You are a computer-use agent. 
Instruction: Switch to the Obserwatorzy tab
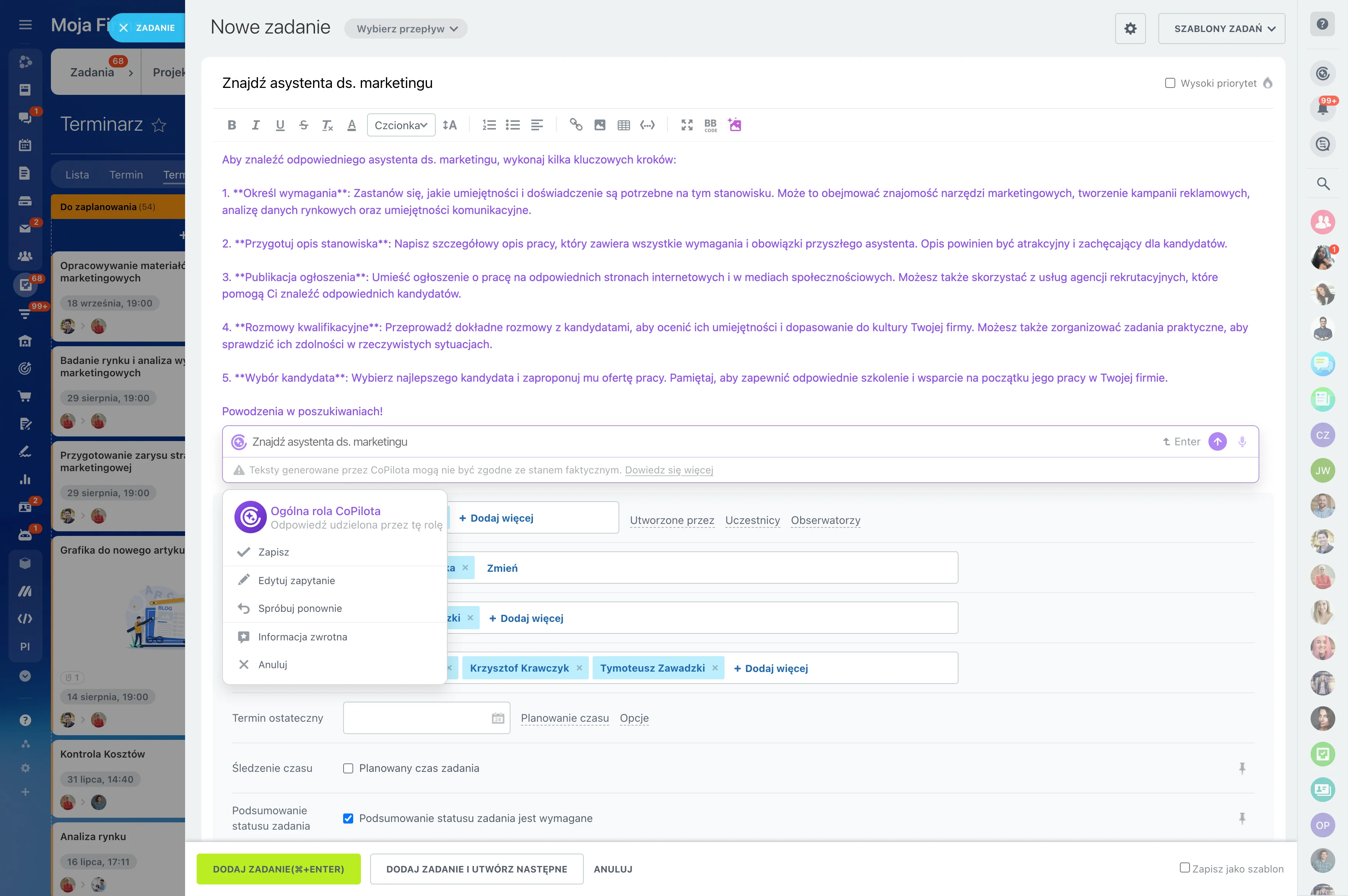(x=826, y=520)
